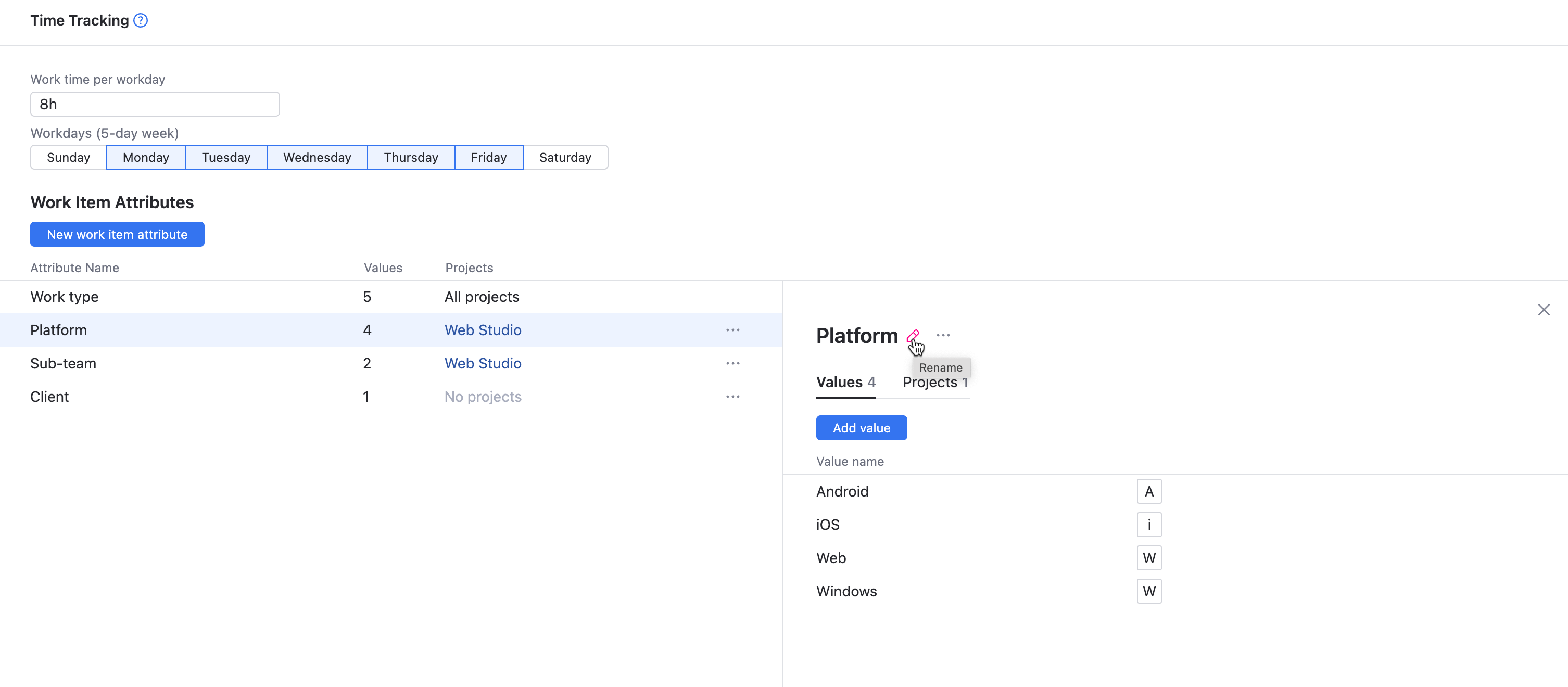Edit the abbreviation badge for Web
This screenshot has width=1568, height=687.
pyautogui.click(x=1148, y=557)
